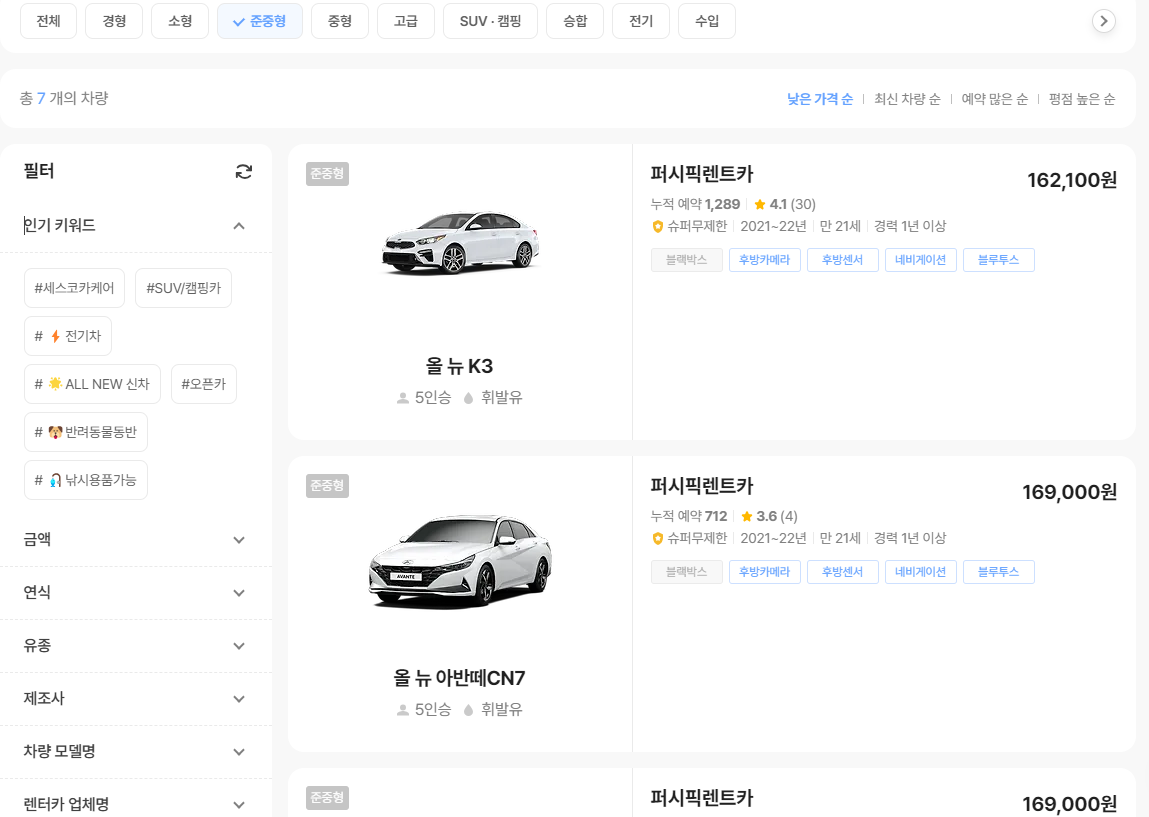Show more categories with the right arrow
The width and height of the screenshot is (1149, 817).
coord(1104,21)
